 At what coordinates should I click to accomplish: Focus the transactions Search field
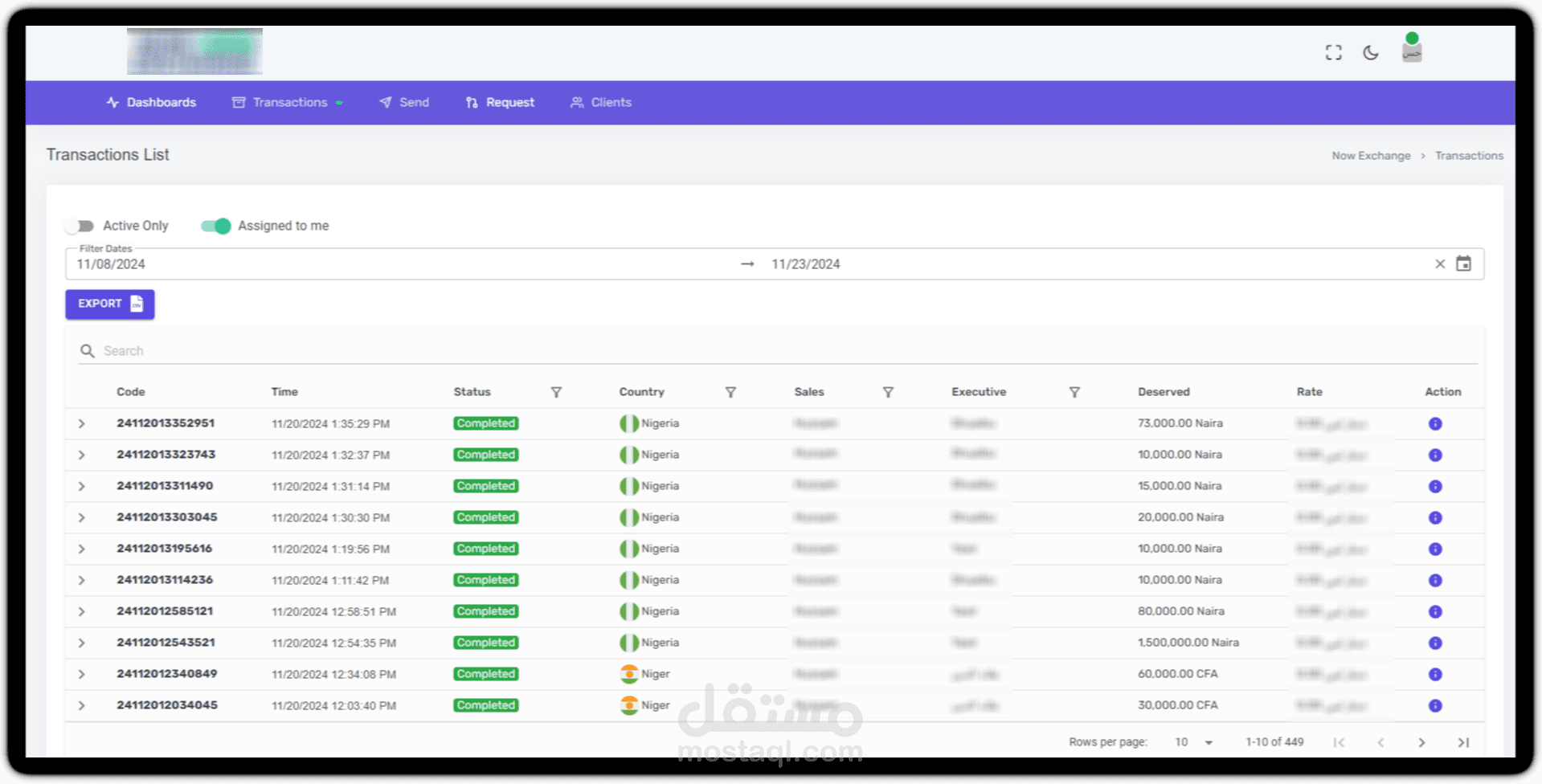778,351
